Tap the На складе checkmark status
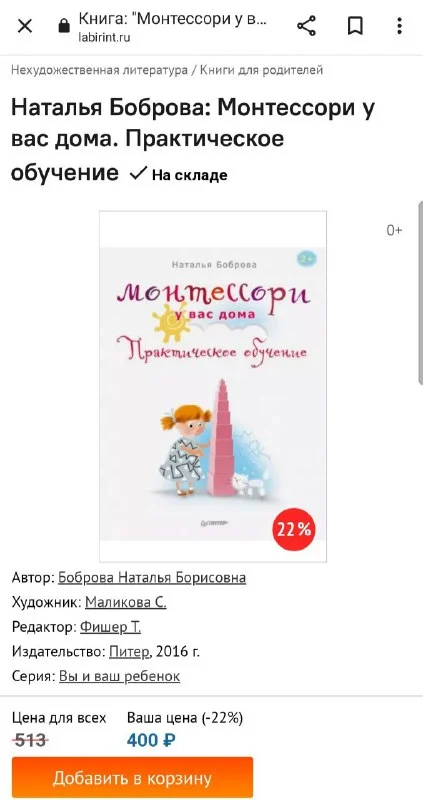The width and height of the screenshot is (423, 800). 179,175
